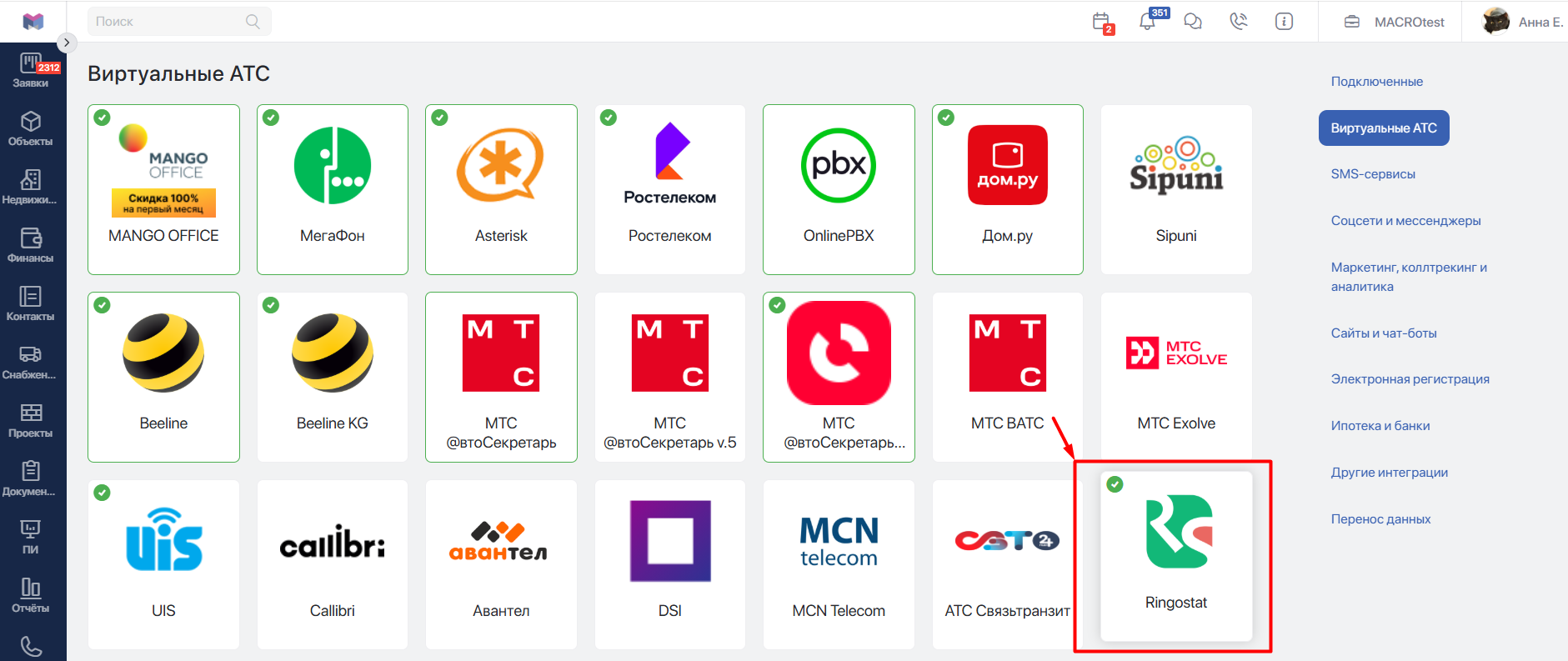
Task: Go to Проекты in the sidebar
Action: click(x=31, y=421)
